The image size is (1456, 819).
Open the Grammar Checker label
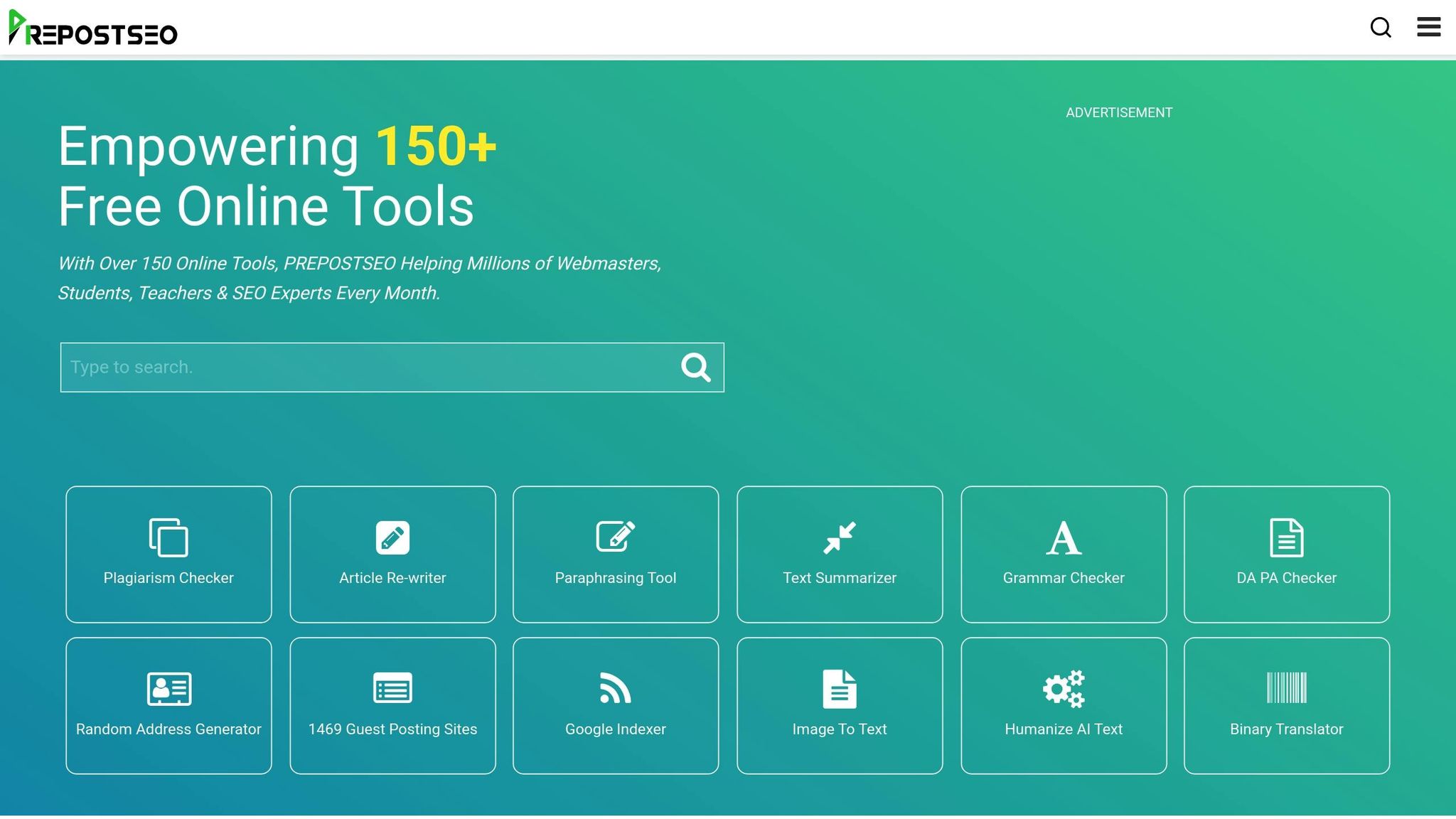1064,578
